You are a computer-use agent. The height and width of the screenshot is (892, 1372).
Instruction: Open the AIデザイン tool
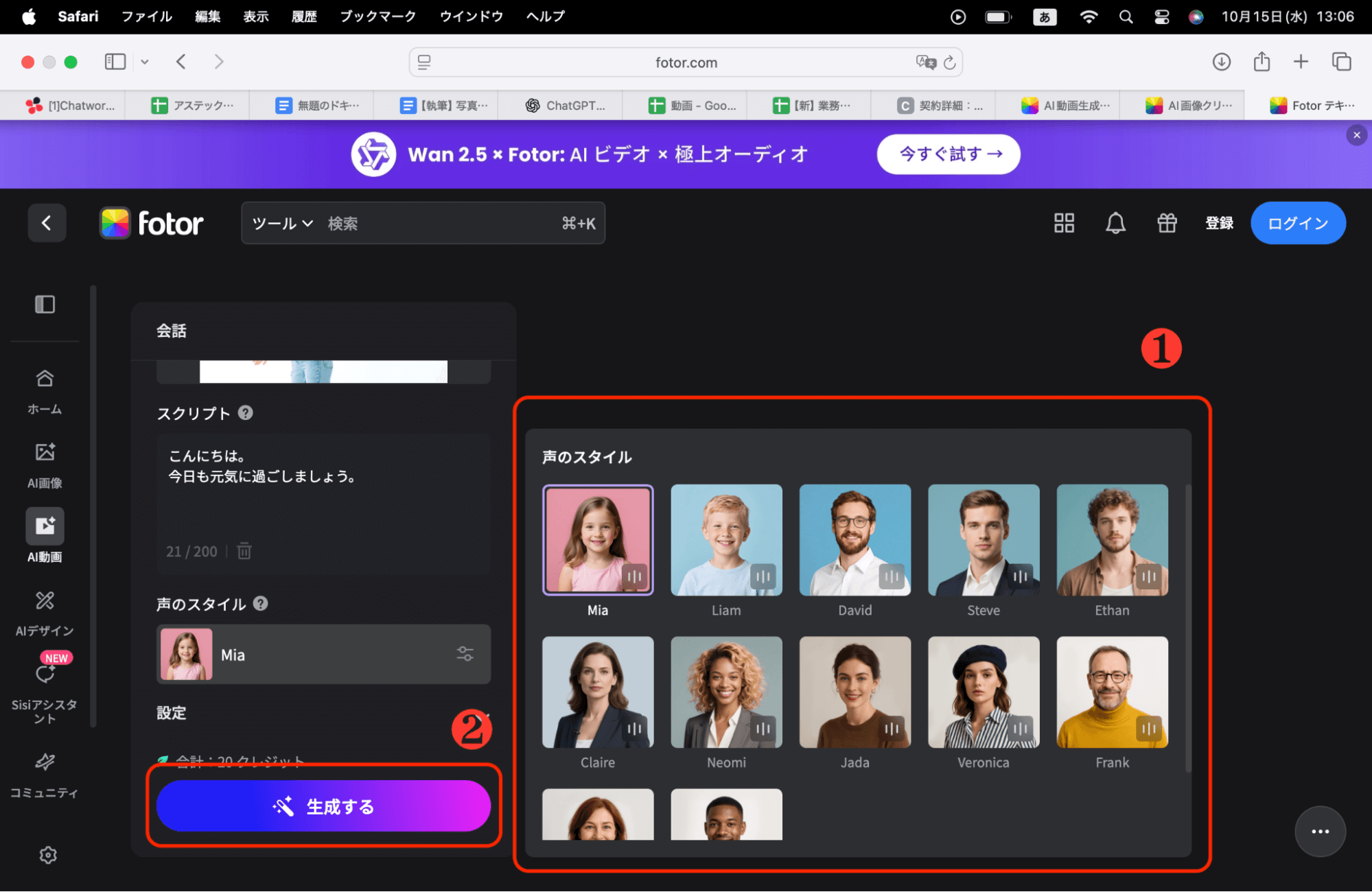tap(44, 611)
